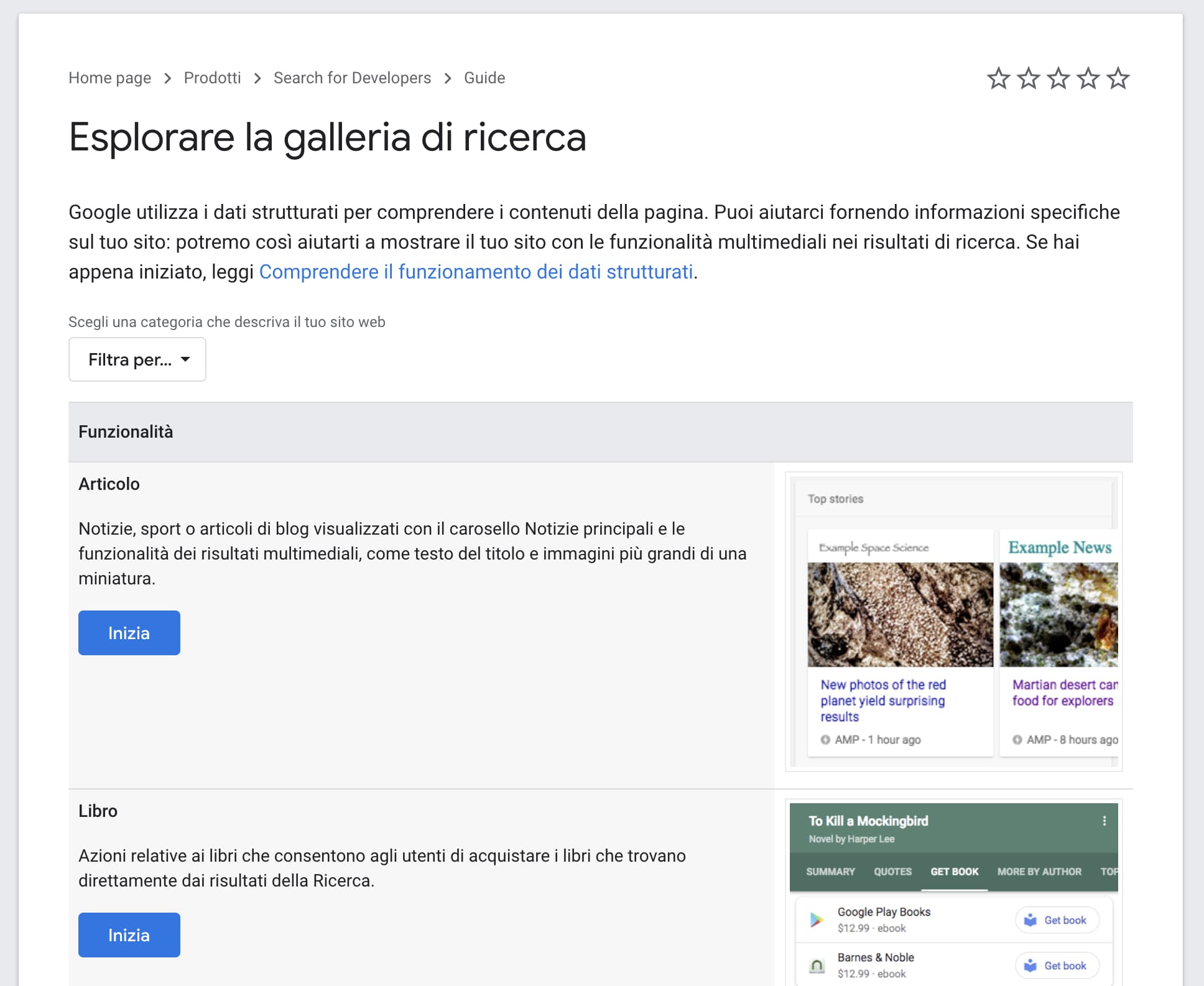Rate the page one star

(999, 78)
